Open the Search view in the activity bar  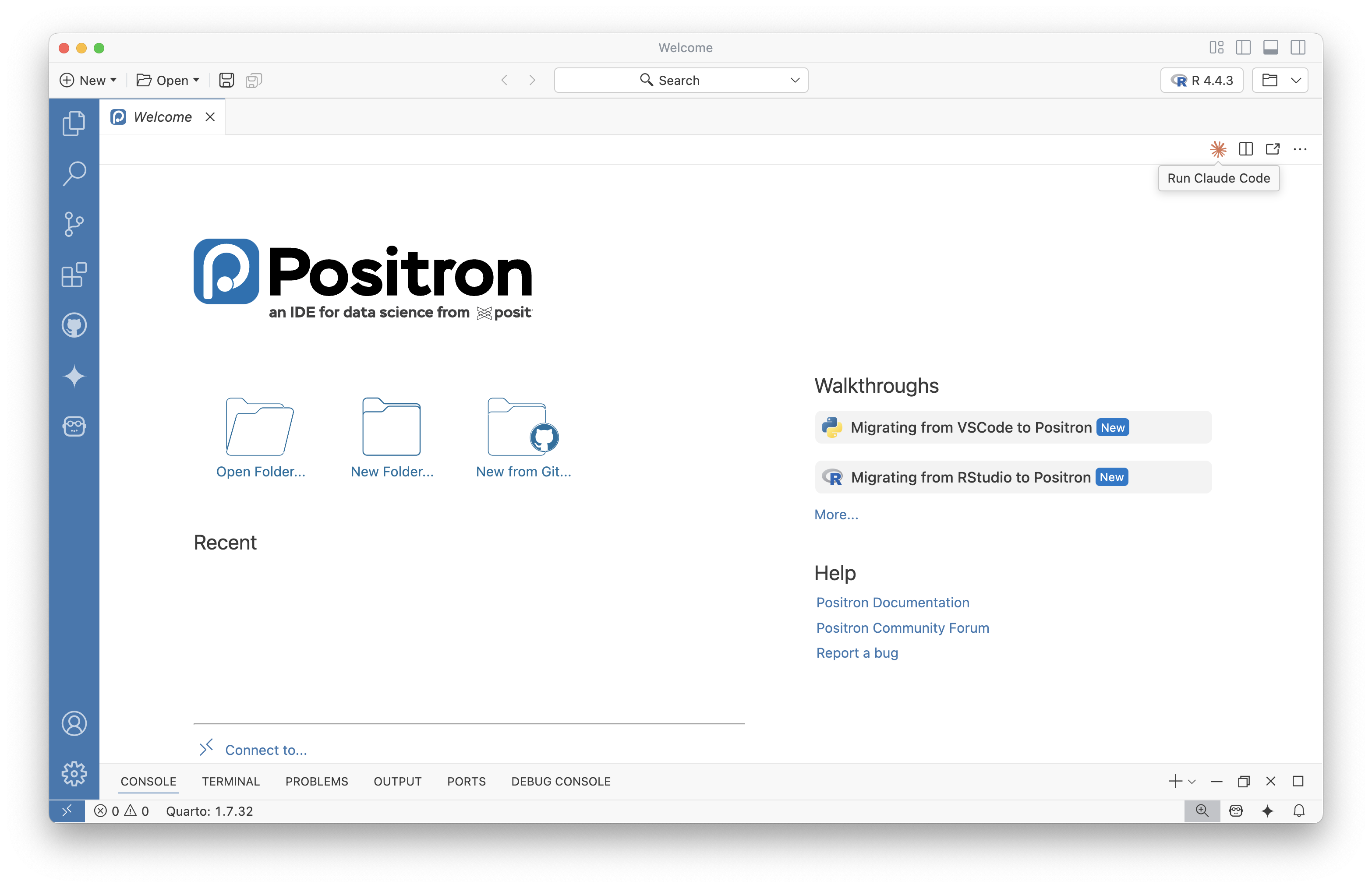click(74, 173)
